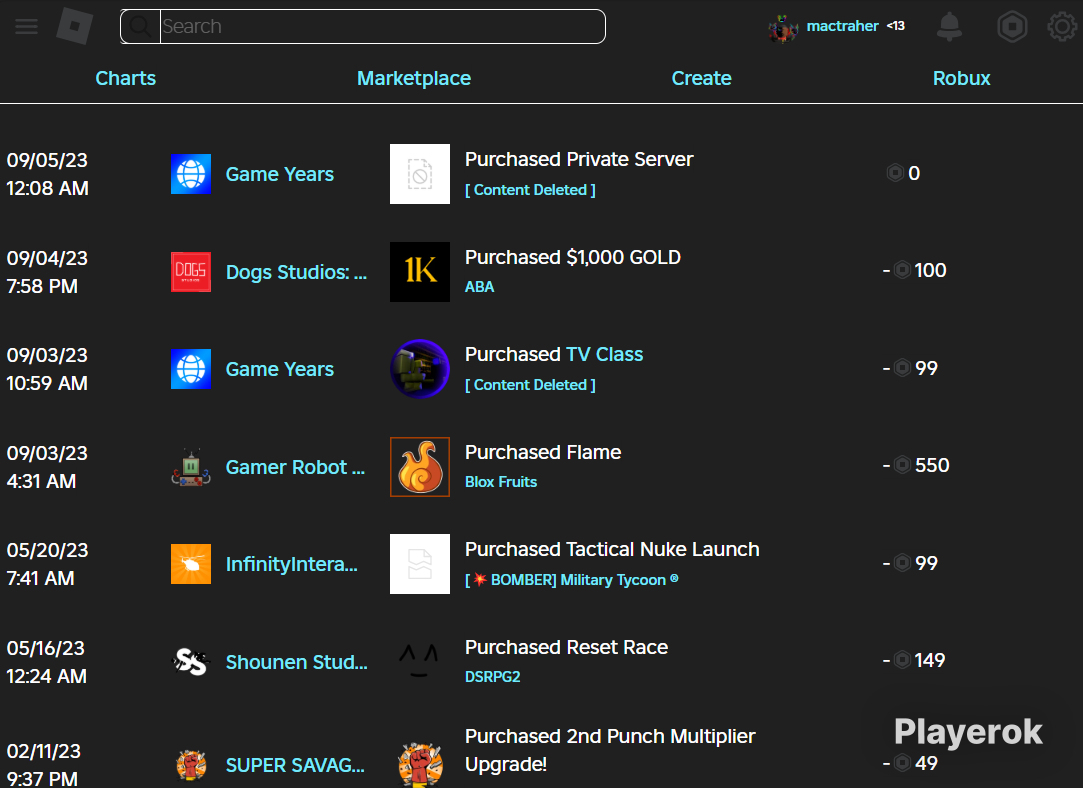1083x788 pixels.
Task: Go to the Create tab
Action: click(x=701, y=78)
